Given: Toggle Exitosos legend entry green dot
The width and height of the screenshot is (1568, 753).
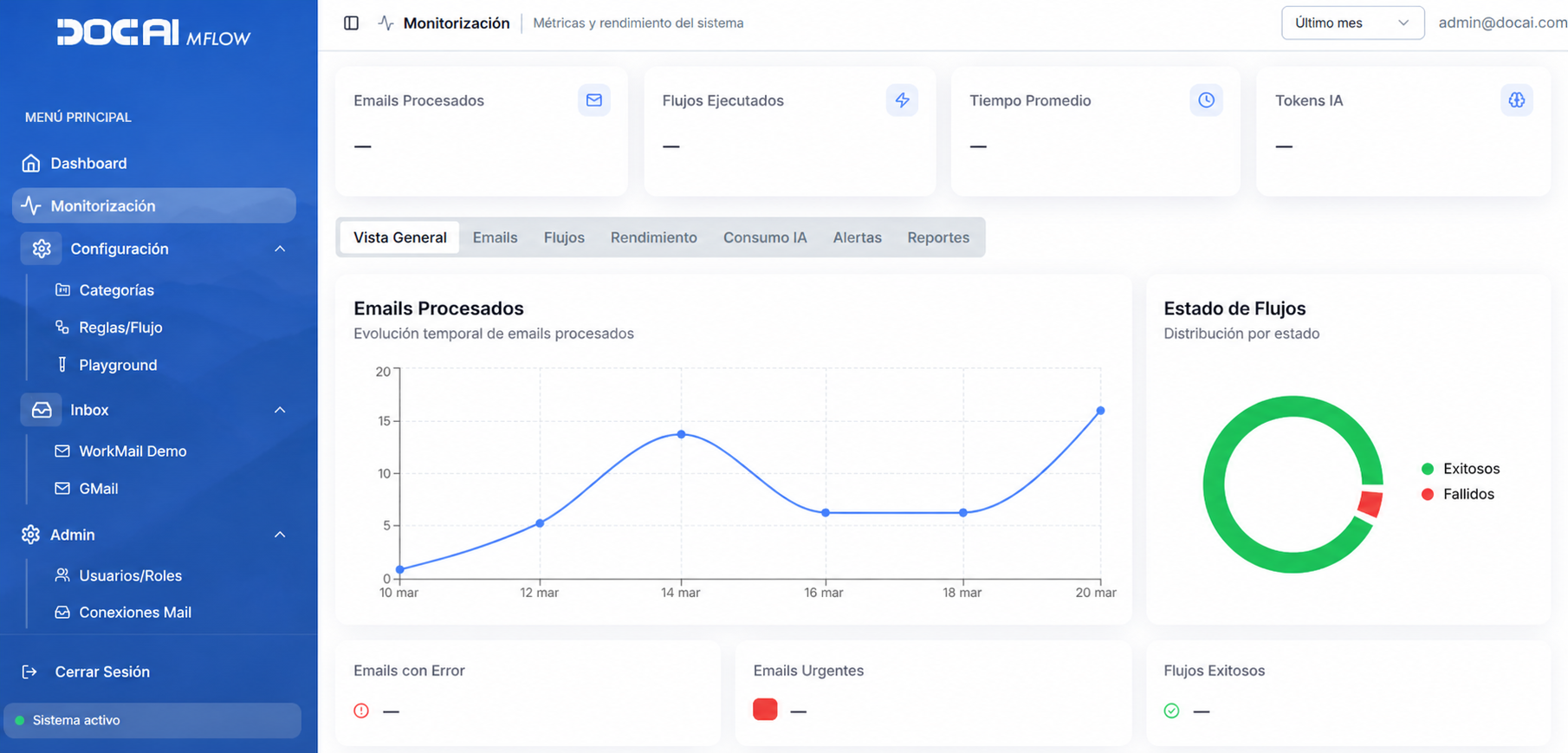Looking at the screenshot, I should pos(1428,469).
